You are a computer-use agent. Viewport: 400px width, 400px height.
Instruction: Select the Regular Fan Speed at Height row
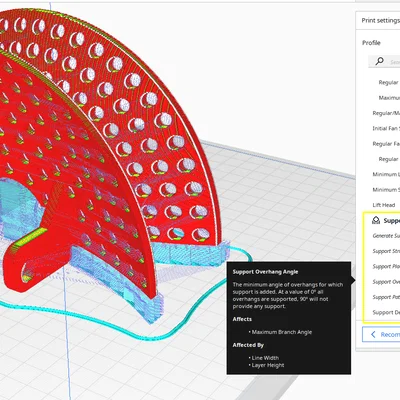pyautogui.click(x=386, y=144)
